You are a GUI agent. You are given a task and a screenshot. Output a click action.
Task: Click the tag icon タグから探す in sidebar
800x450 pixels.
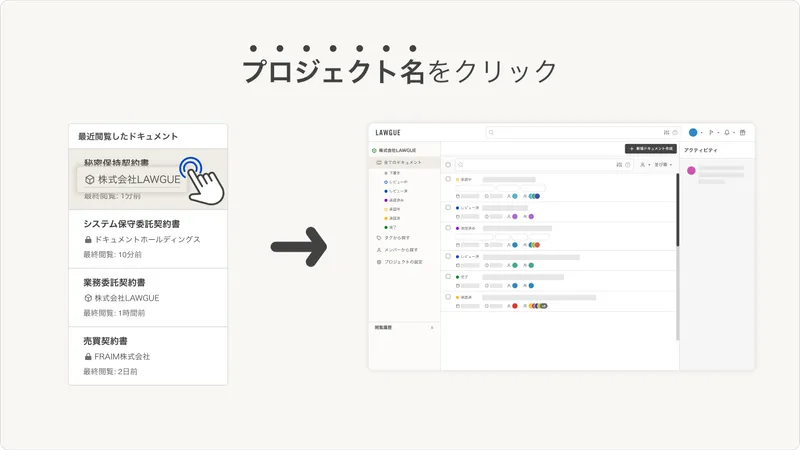coord(379,238)
